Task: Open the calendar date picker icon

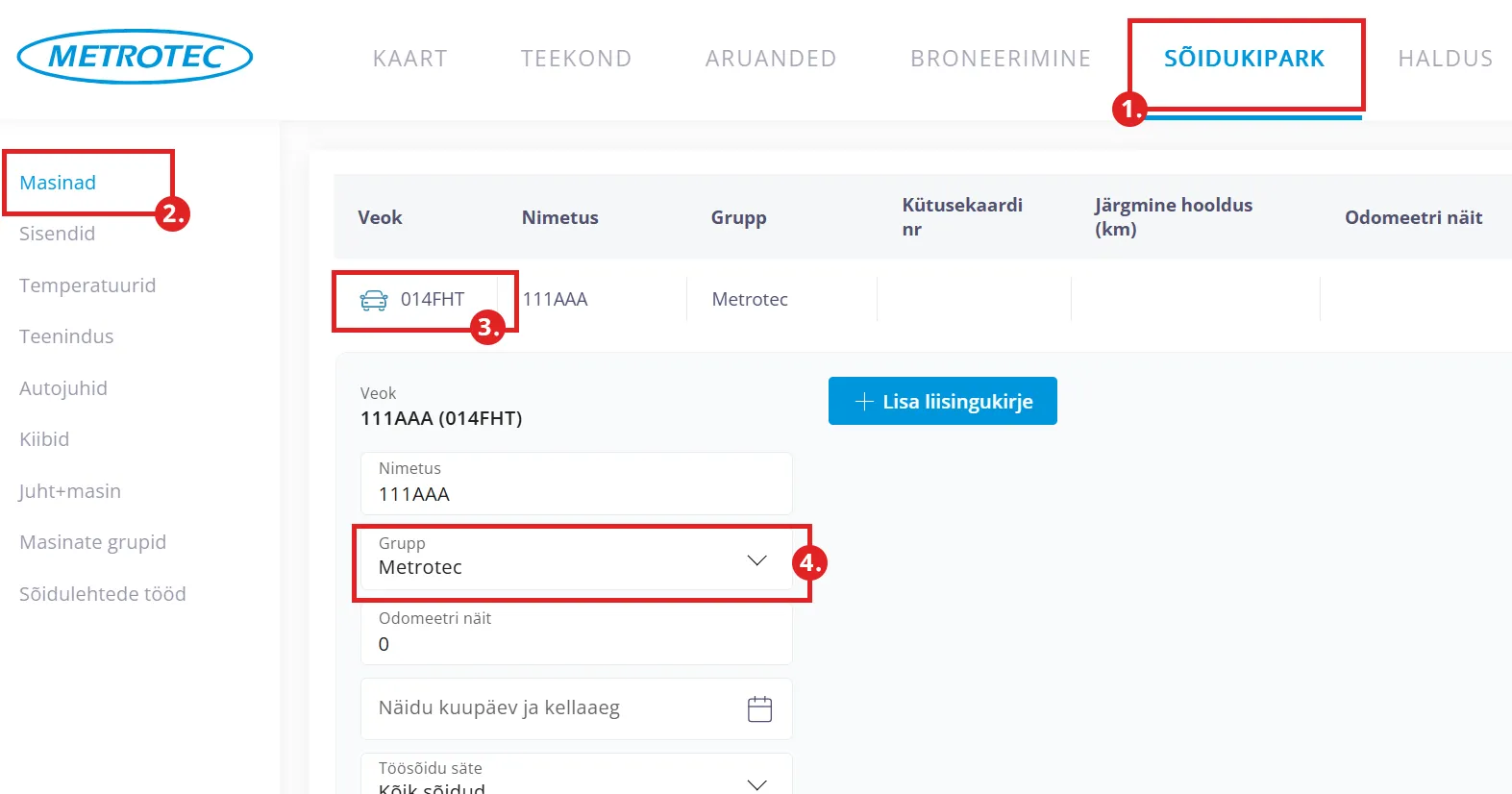Action: tap(759, 709)
